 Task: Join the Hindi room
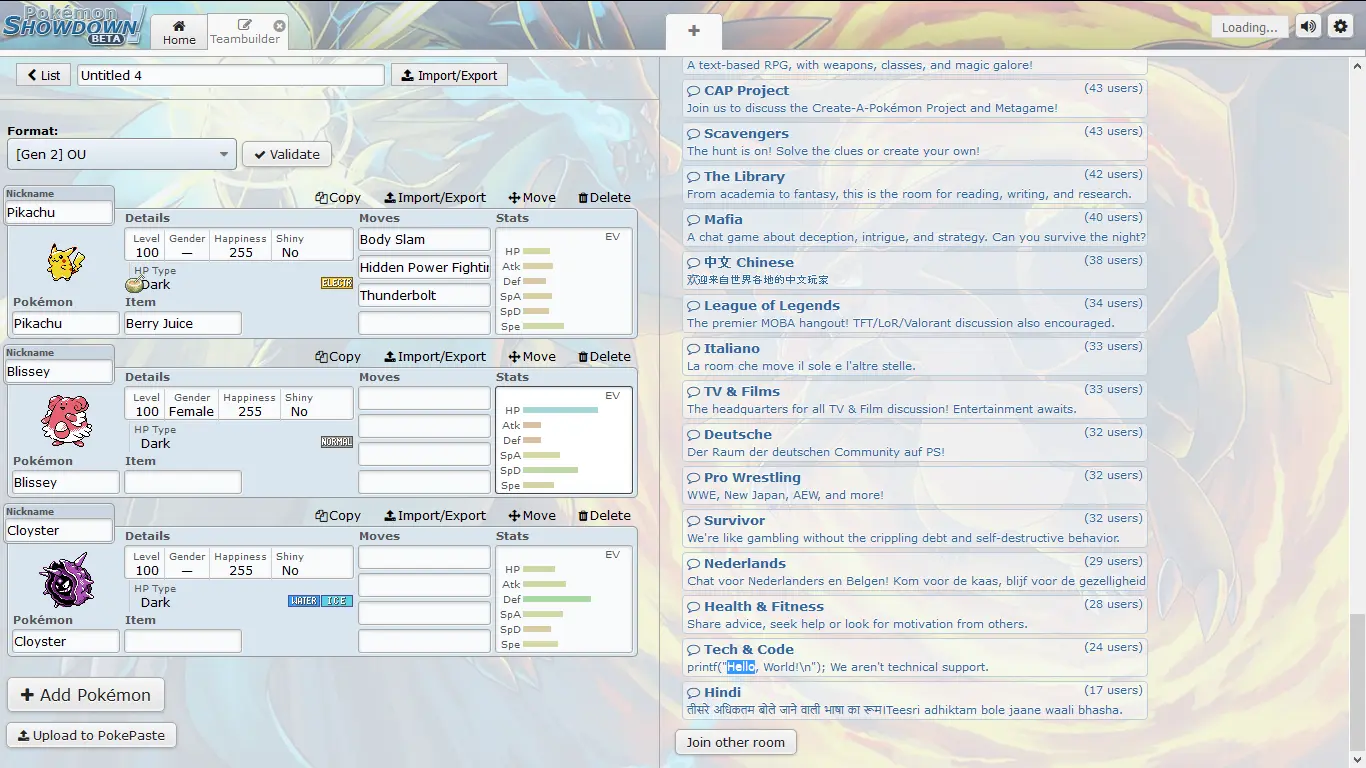click(914, 701)
